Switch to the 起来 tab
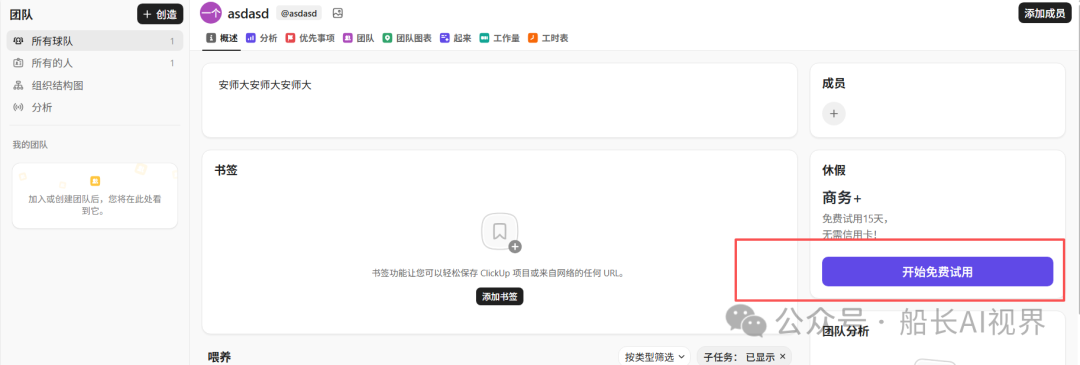 [x=456, y=39]
